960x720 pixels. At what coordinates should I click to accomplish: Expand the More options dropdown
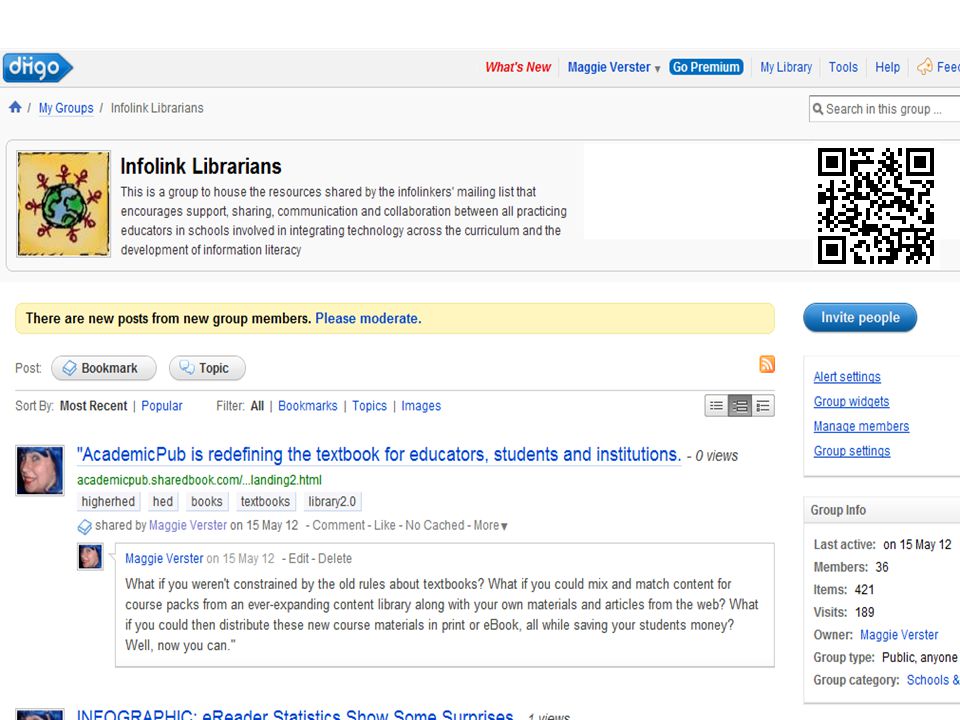(490, 525)
